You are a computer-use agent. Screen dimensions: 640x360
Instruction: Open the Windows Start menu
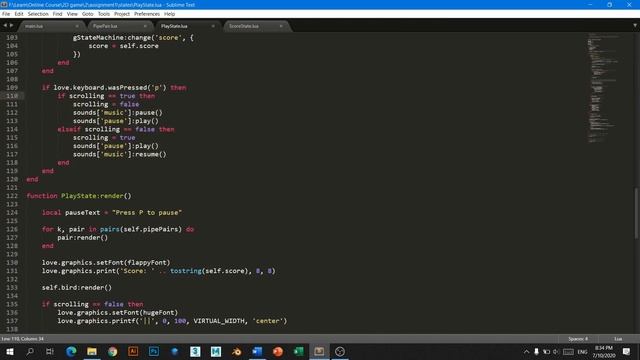pyautogui.click(x=10, y=351)
